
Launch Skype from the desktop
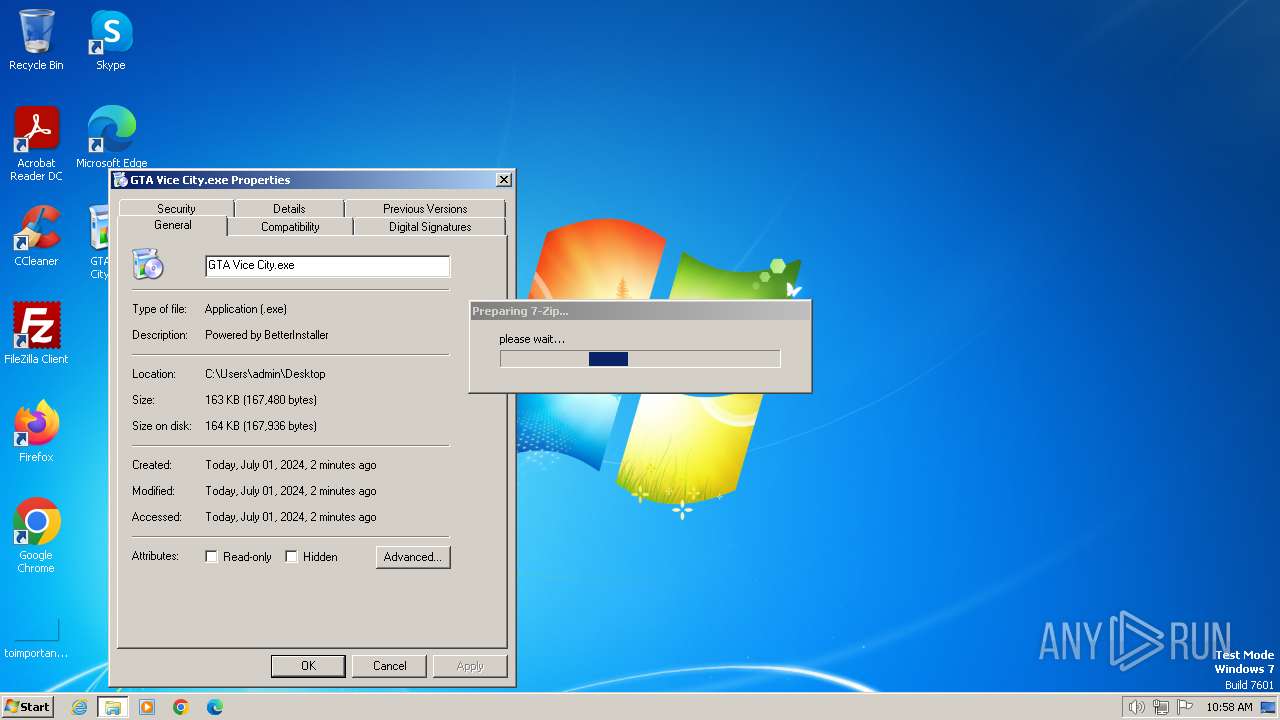[110, 40]
